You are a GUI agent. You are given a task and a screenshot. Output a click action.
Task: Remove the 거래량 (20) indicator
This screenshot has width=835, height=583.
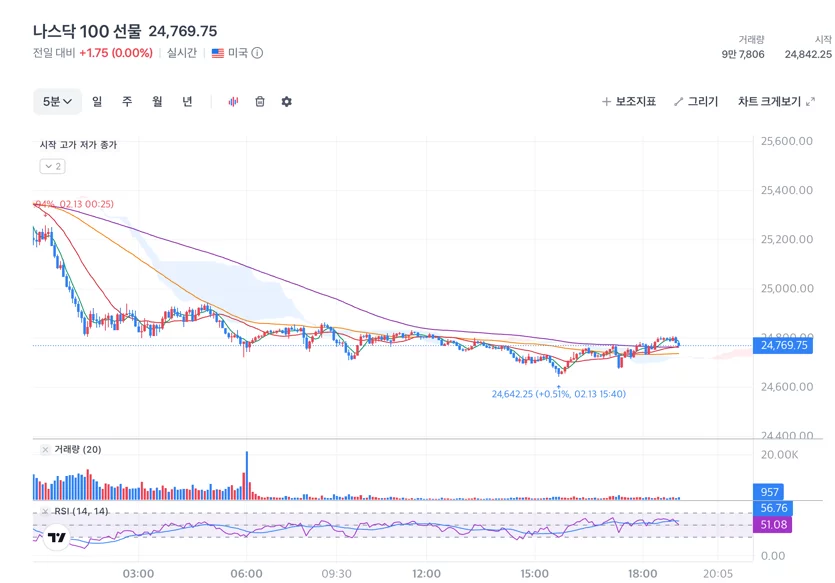click(x=45, y=450)
